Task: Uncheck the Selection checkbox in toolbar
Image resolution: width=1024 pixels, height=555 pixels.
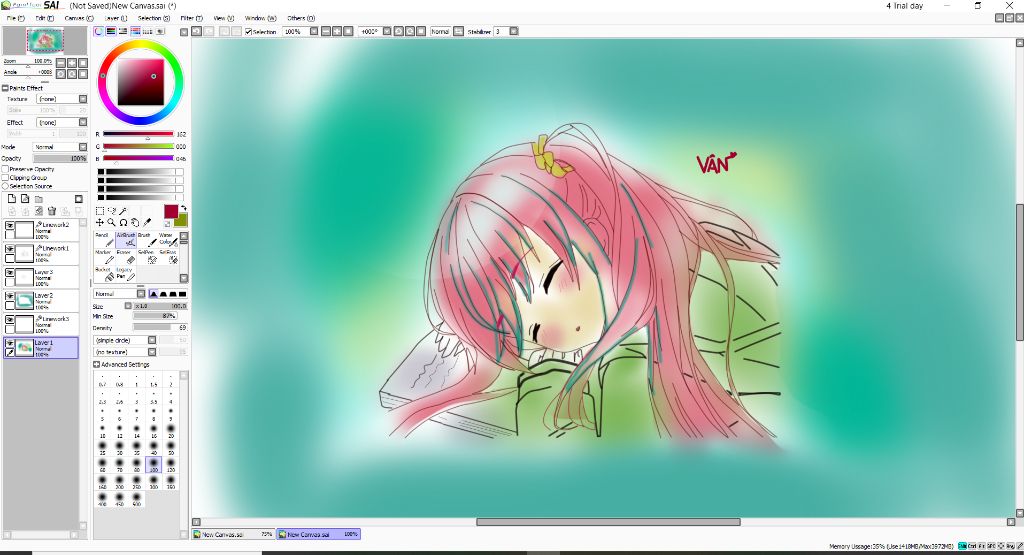Action: tap(248, 31)
